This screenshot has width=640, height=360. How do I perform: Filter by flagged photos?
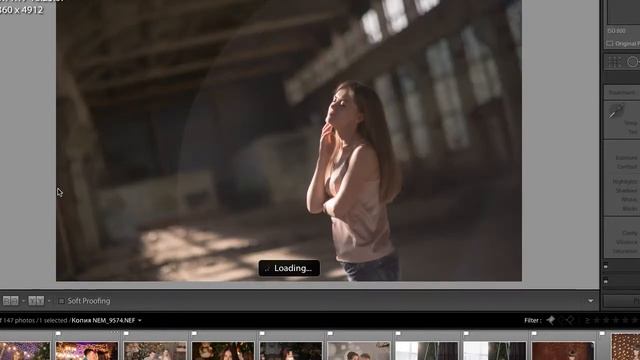pos(551,320)
